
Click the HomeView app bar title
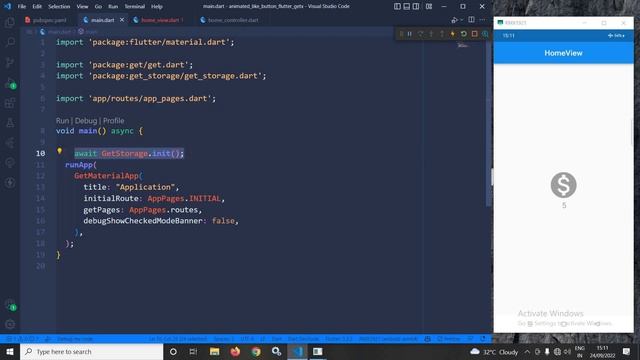point(563,53)
